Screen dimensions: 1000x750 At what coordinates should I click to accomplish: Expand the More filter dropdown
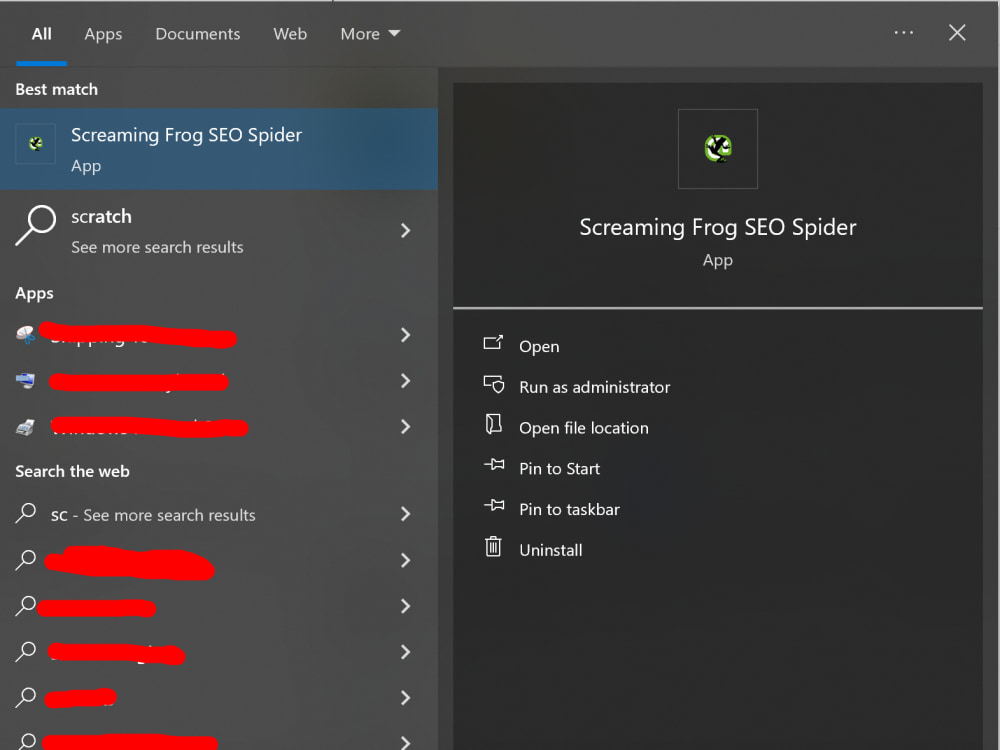pos(370,34)
